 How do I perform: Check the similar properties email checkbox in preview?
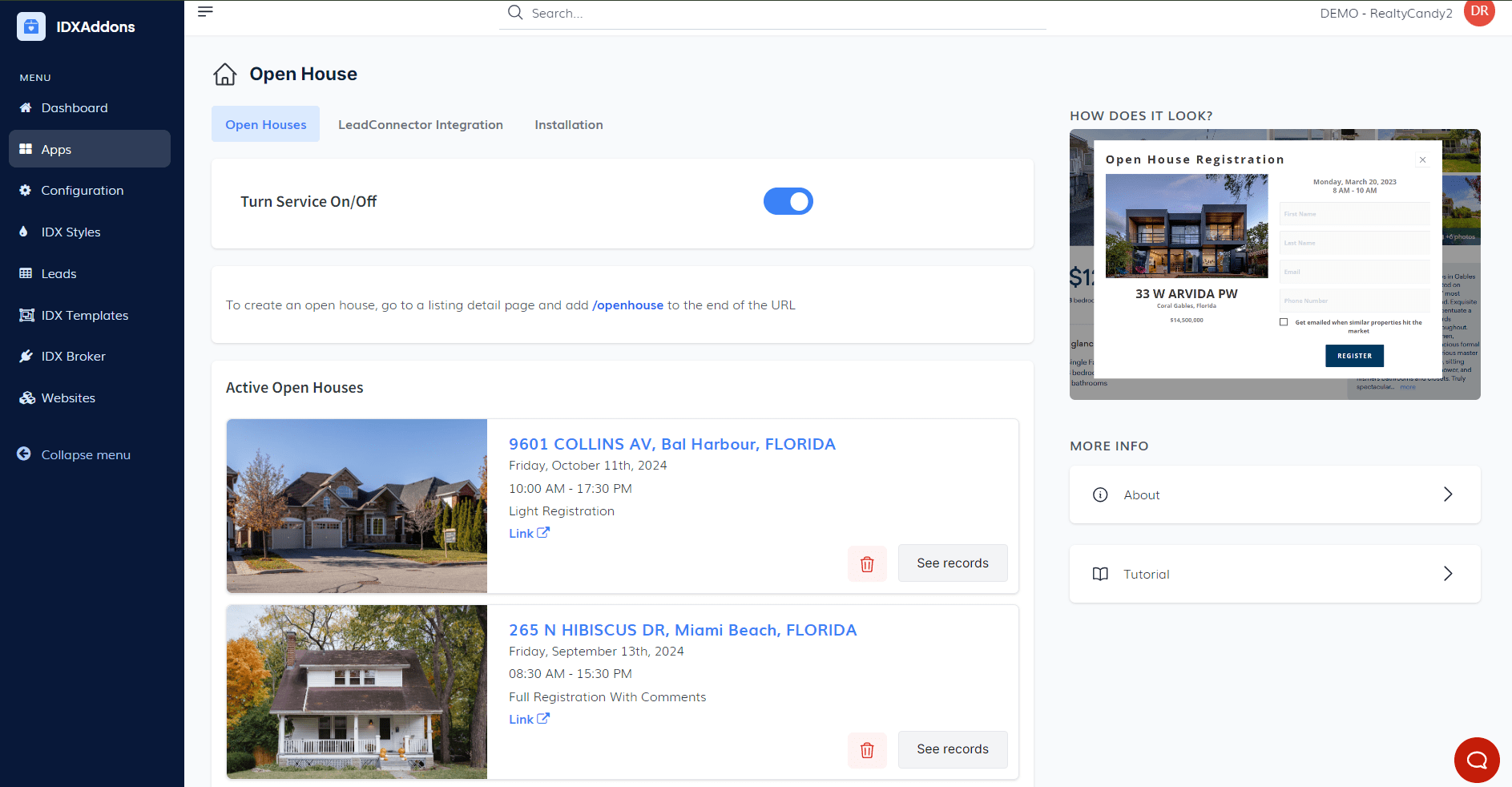click(1284, 322)
